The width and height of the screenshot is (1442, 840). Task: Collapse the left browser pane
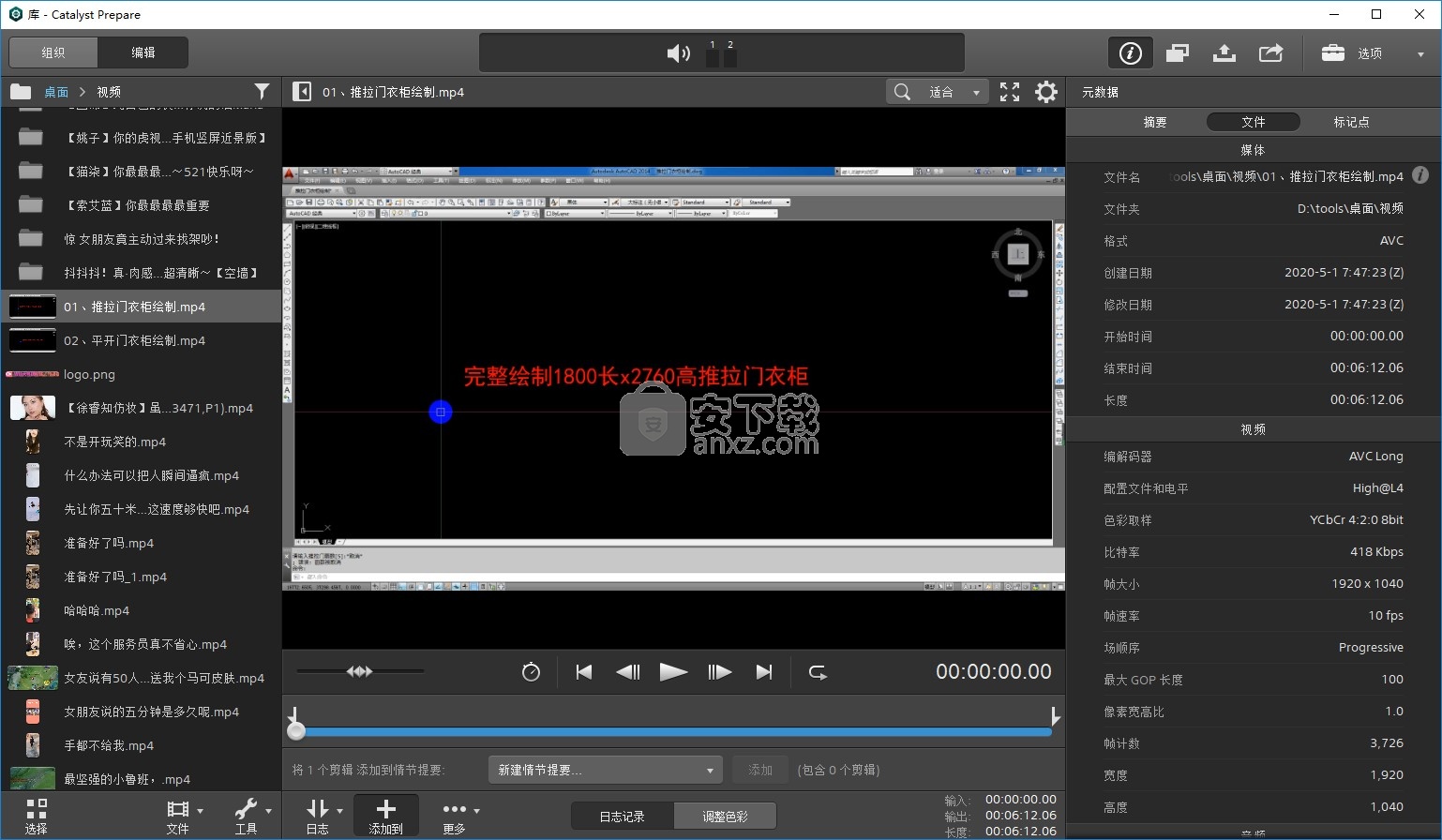click(x=302, y=91)
